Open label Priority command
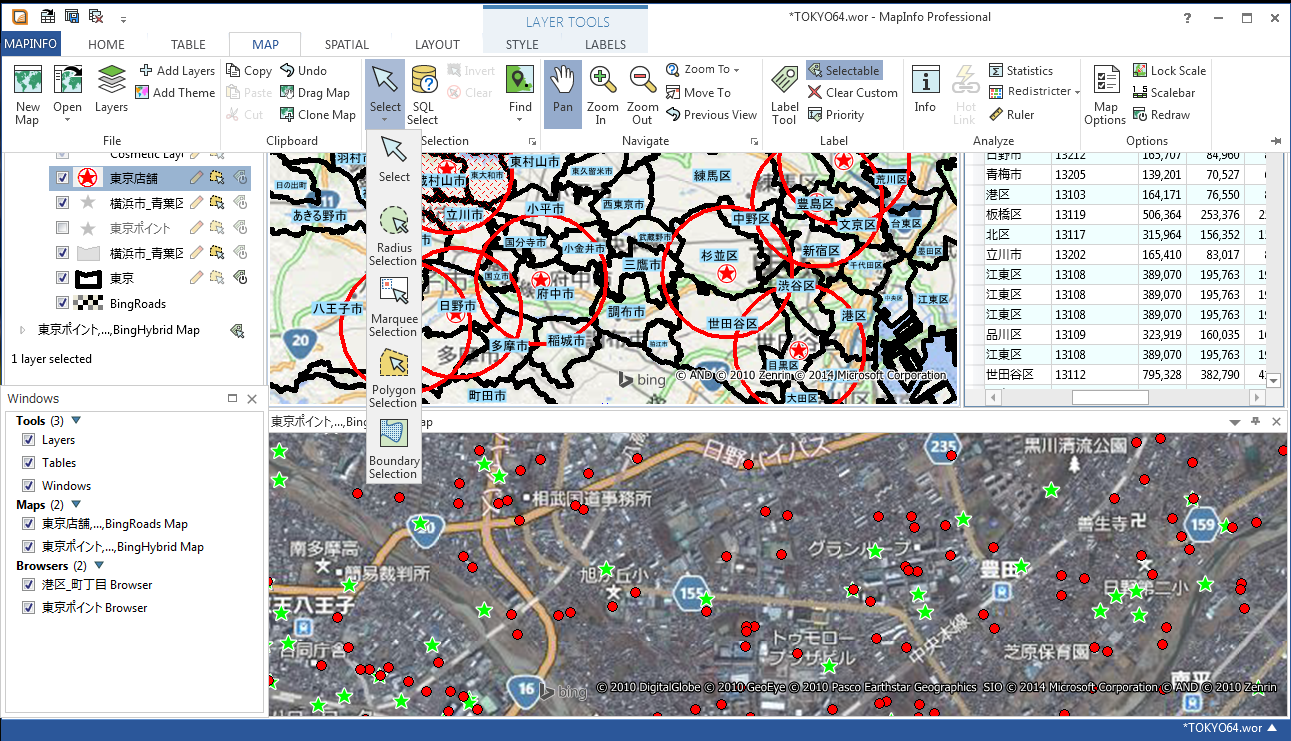The width and height of the screenshot is (1291, 741). 836,115
